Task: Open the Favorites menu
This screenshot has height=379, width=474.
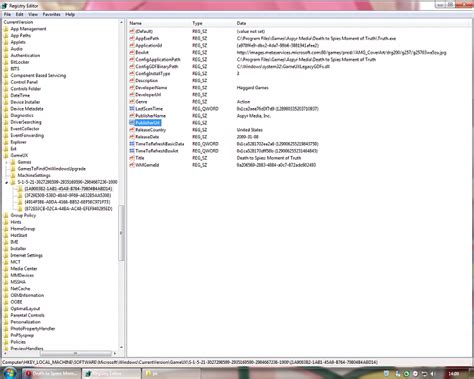Action: point(51,15)
